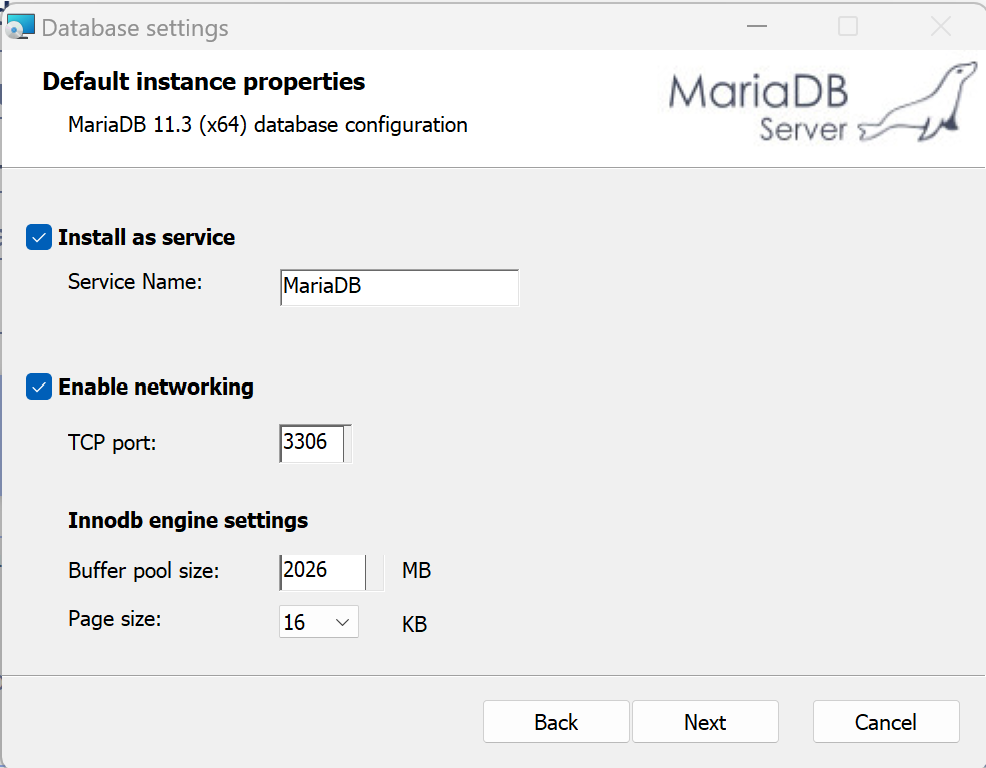Click the Service Name input field
The height and width of the screenshot is (768, 986).
399,287
